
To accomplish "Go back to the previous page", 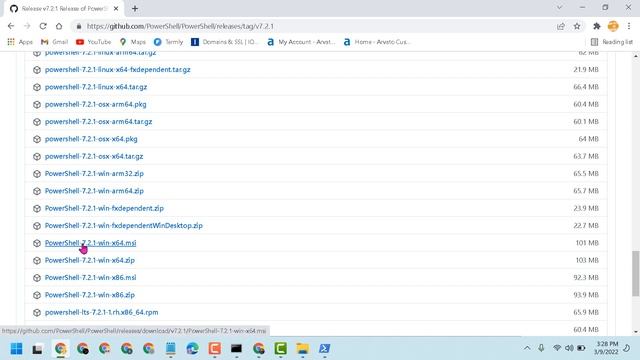I will (11, 26).
